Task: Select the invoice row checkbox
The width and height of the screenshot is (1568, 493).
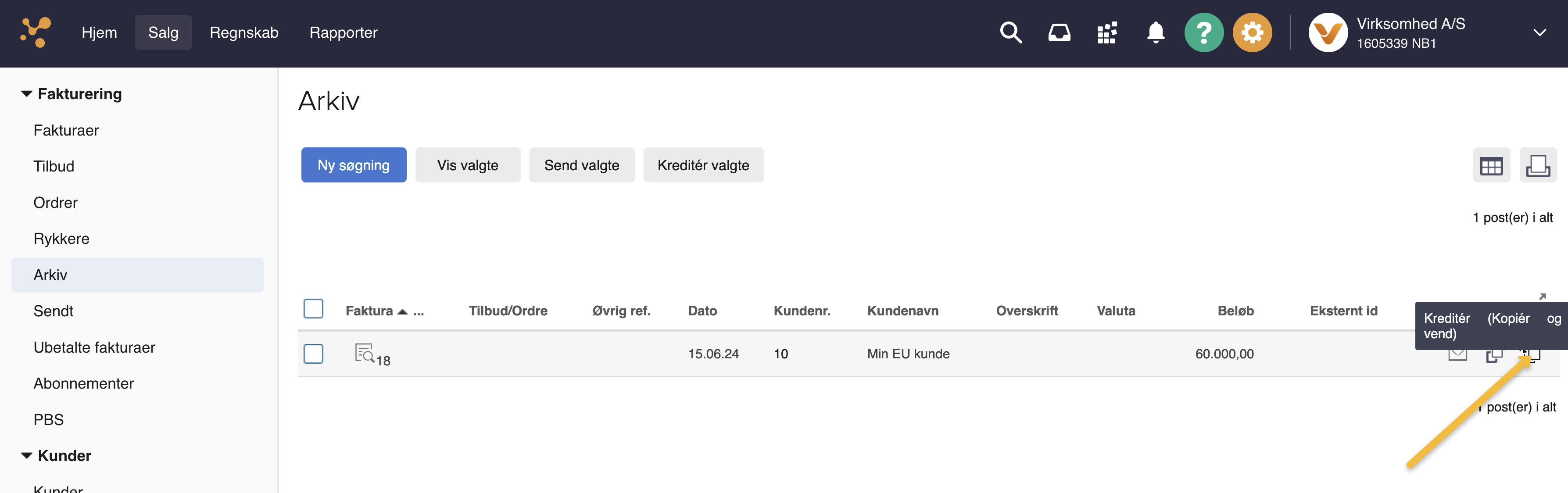Action: [314, 354]
